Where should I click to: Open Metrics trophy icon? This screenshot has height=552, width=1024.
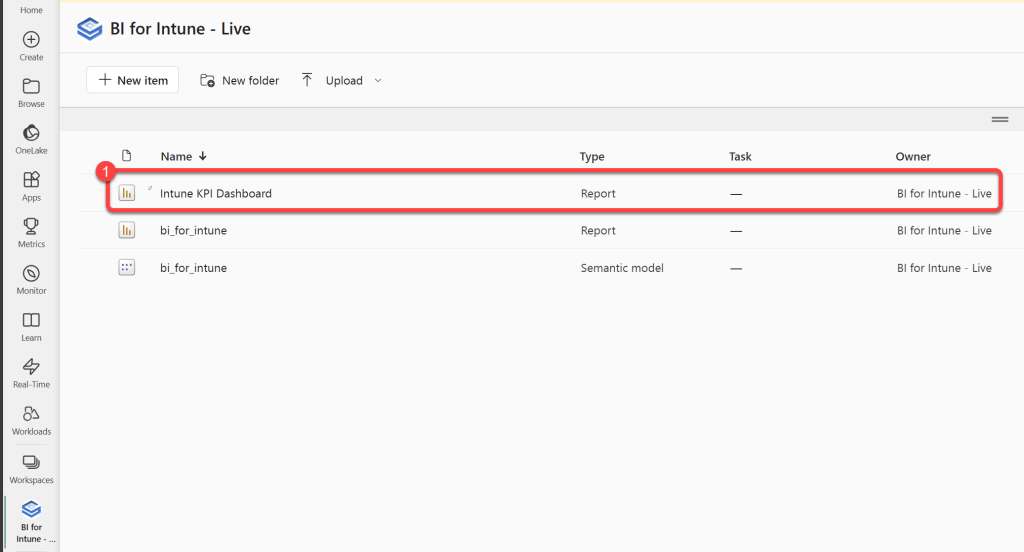pyautogui.click(x=31, y=227)
